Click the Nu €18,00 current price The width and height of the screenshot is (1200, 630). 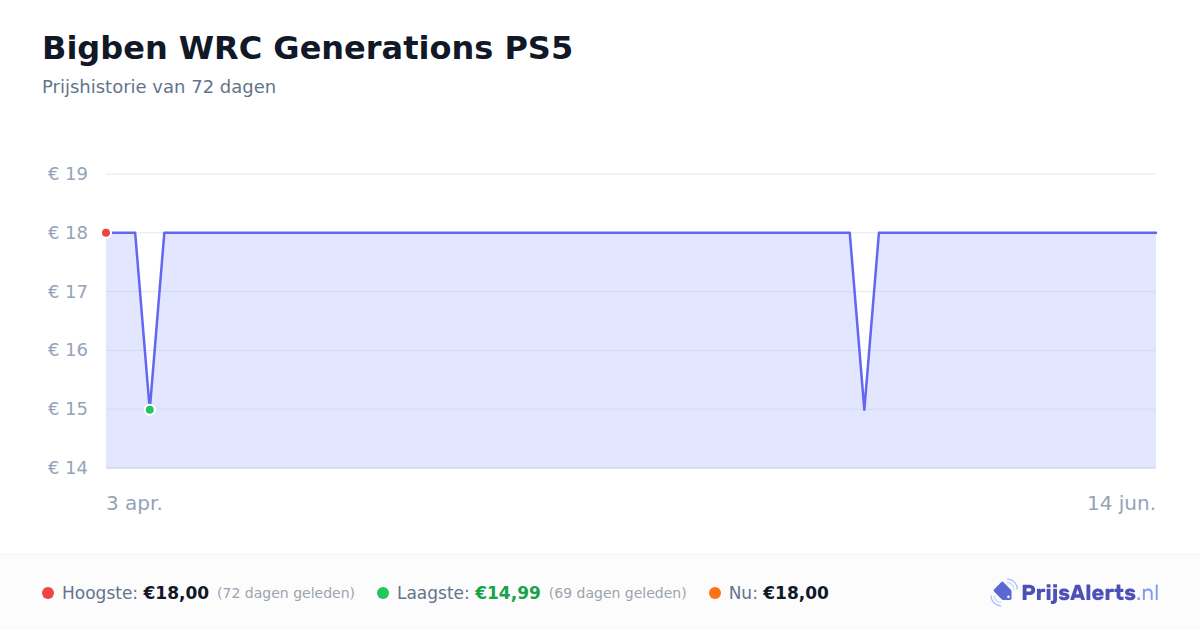pos(796,593)
